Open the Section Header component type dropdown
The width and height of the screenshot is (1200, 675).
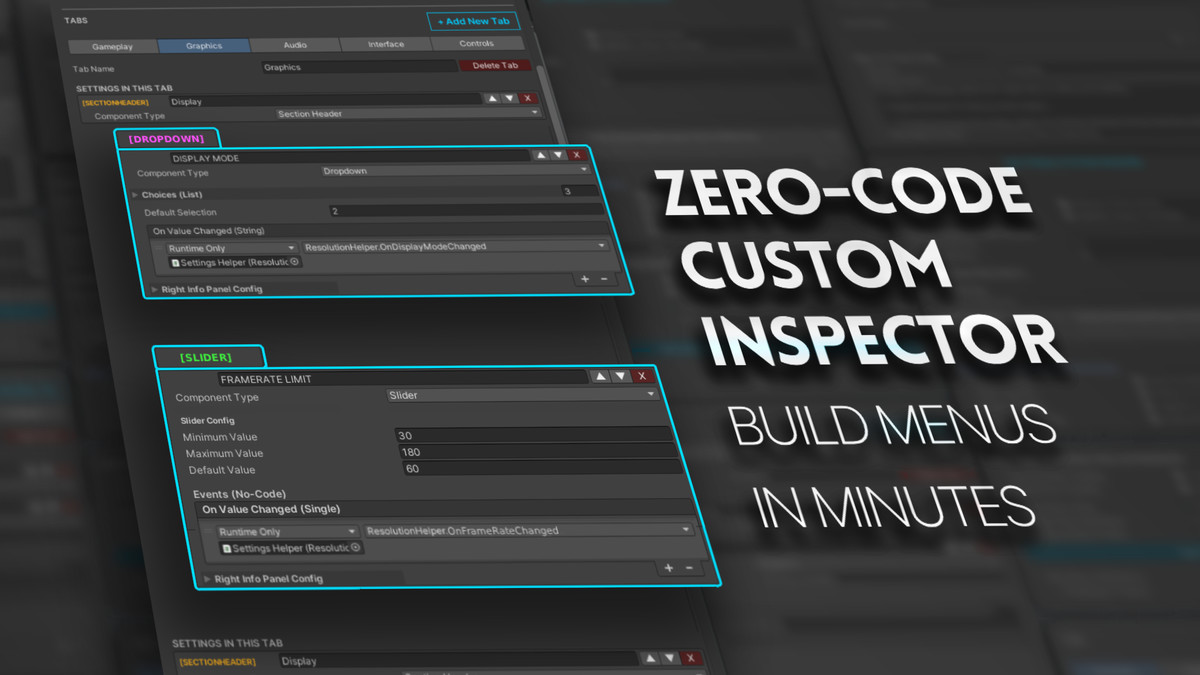coord(408,114)
